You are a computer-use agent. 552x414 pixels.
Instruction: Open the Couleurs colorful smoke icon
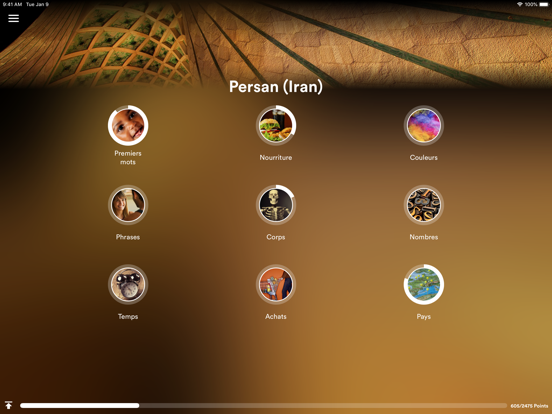424,125
